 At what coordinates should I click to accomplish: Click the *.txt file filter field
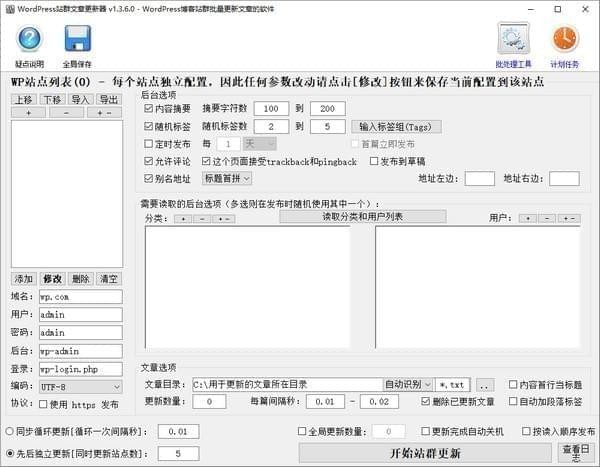[453, 385]
